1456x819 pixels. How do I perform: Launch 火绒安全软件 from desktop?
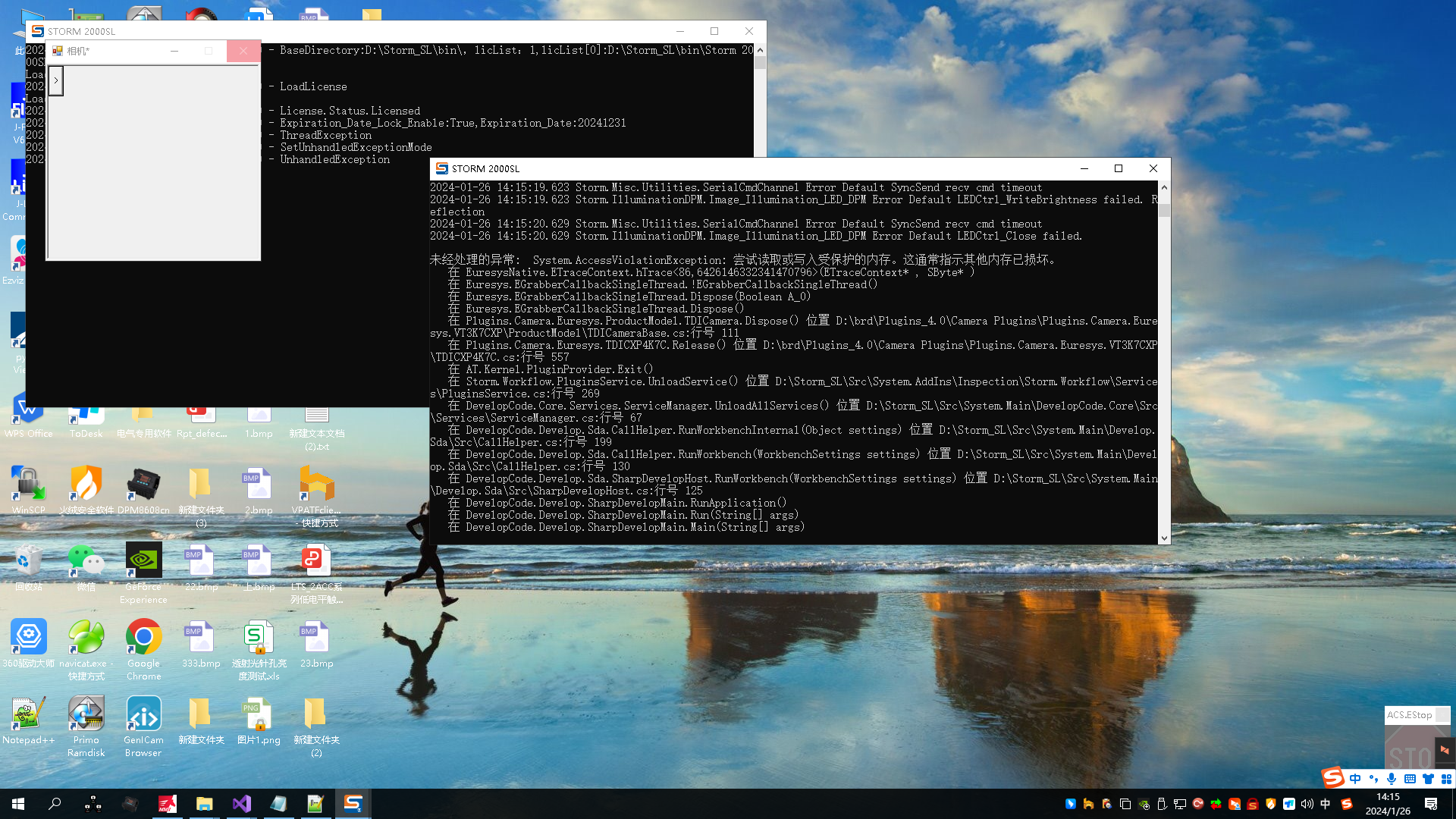[86, 491]
